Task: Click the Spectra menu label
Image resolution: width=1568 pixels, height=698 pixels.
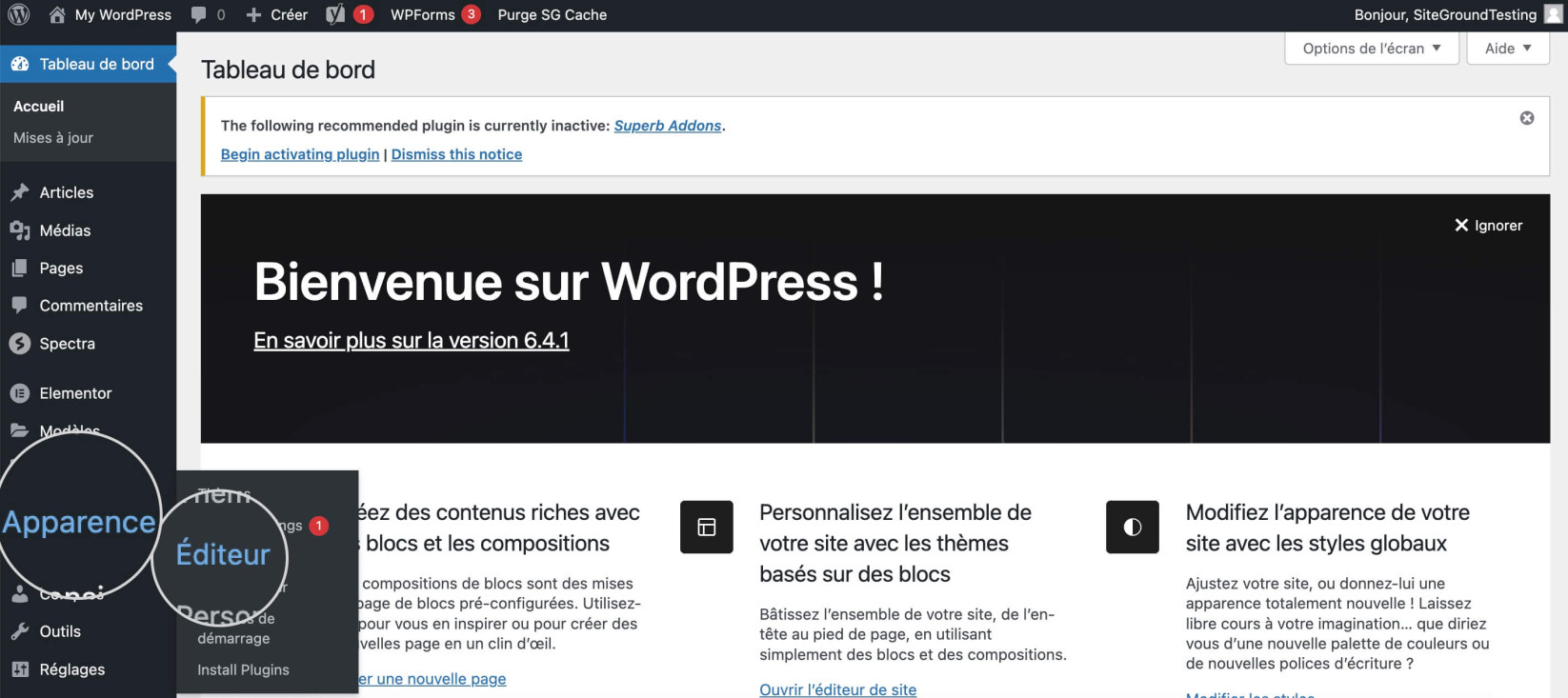Action: point(68,344)
